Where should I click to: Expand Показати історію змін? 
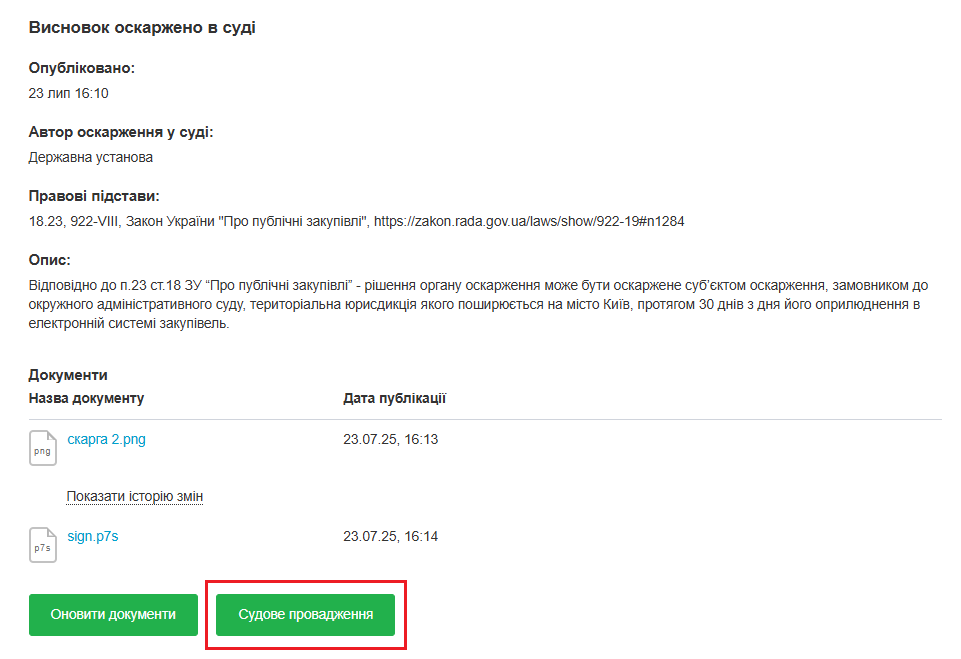click(135, 496)
